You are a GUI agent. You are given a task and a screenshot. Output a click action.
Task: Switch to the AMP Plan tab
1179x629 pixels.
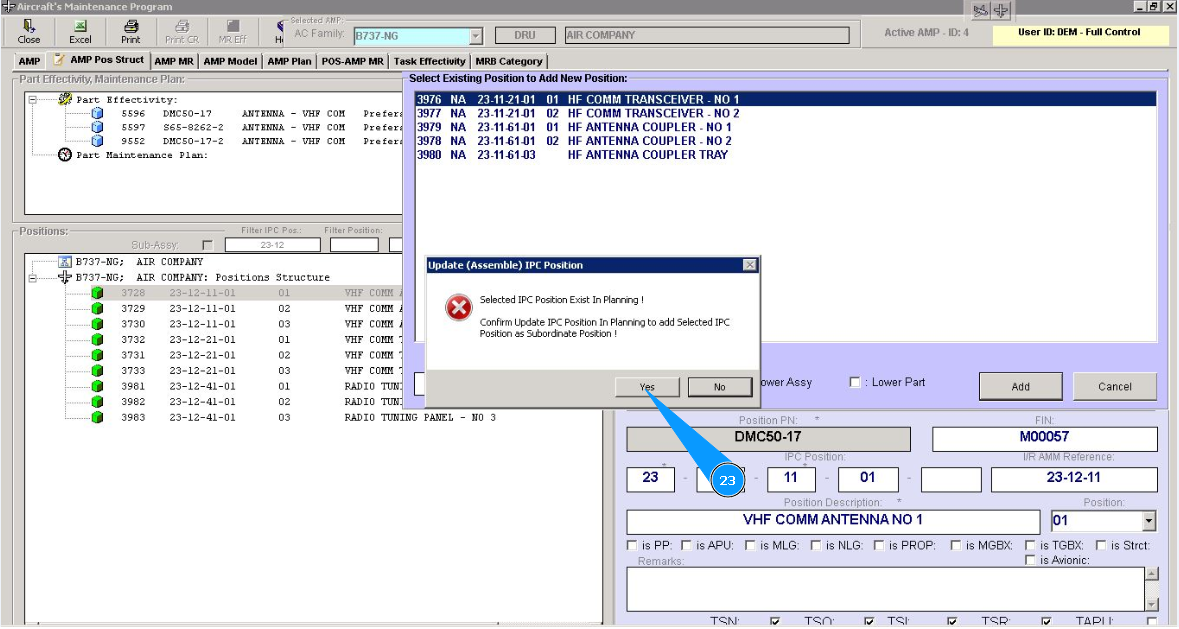(x=289, y=61)
